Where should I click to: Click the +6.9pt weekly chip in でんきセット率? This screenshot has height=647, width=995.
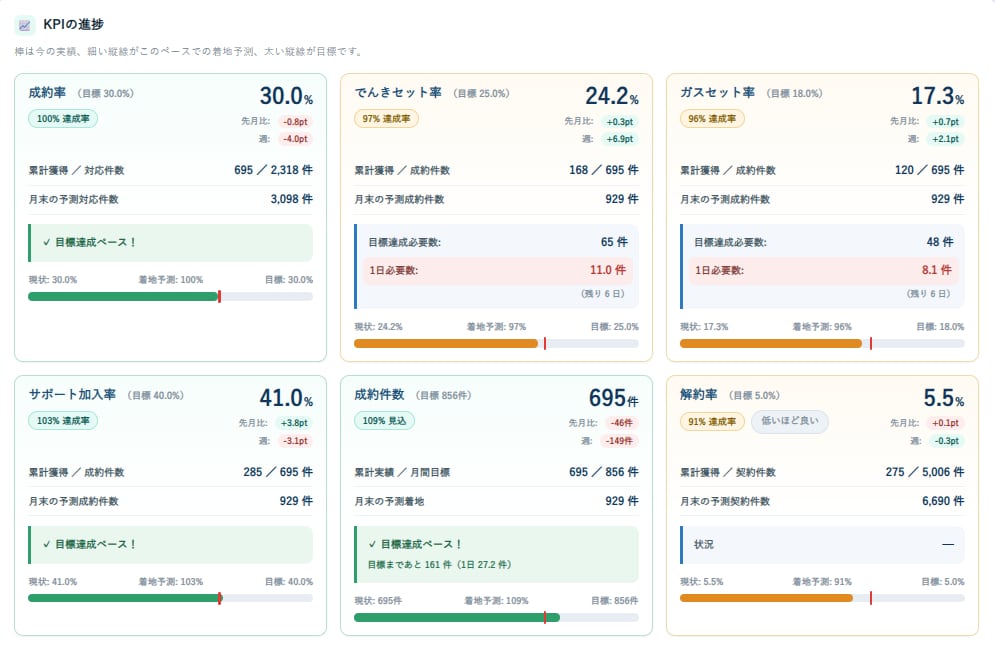620,139
